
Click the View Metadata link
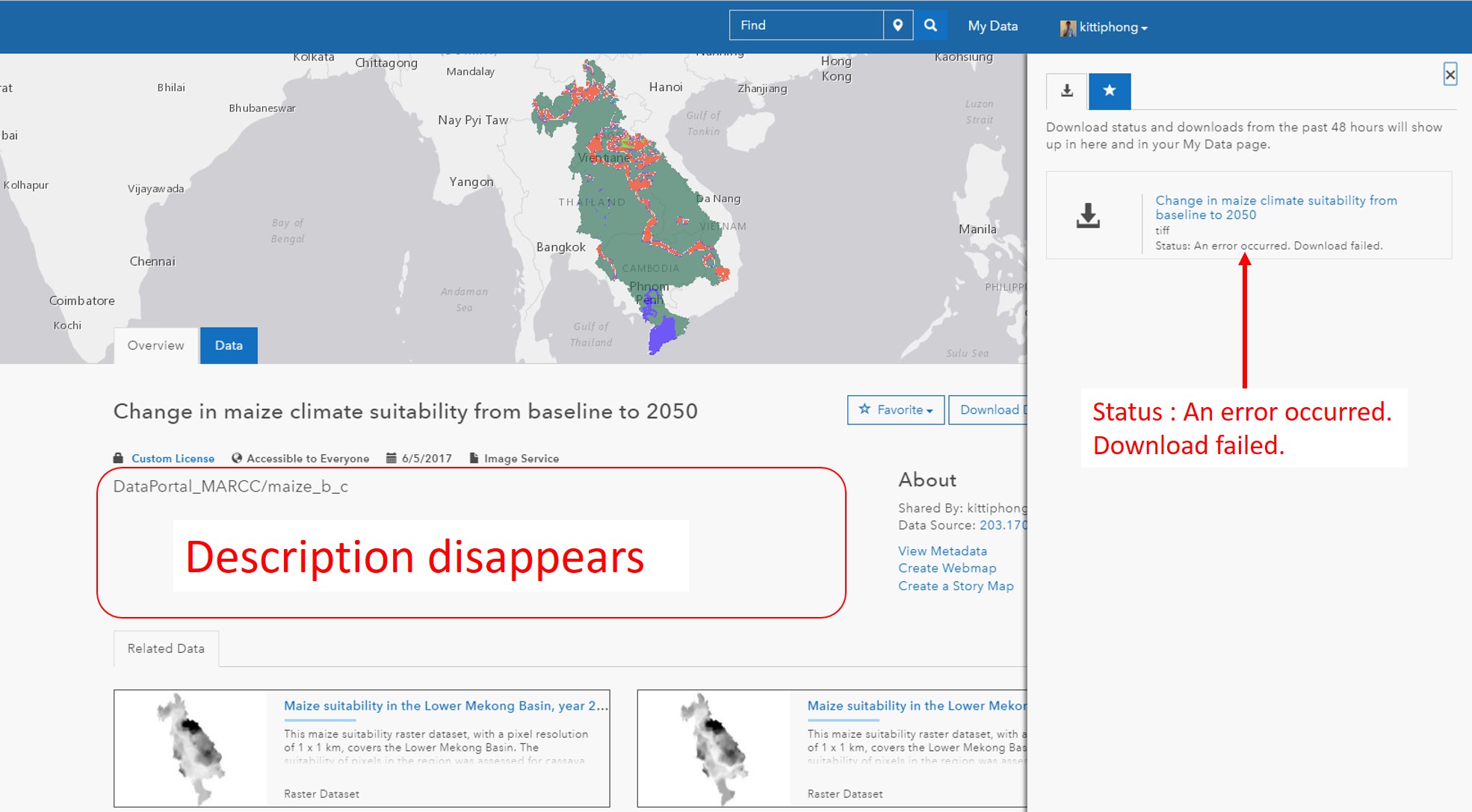[942, 551]
